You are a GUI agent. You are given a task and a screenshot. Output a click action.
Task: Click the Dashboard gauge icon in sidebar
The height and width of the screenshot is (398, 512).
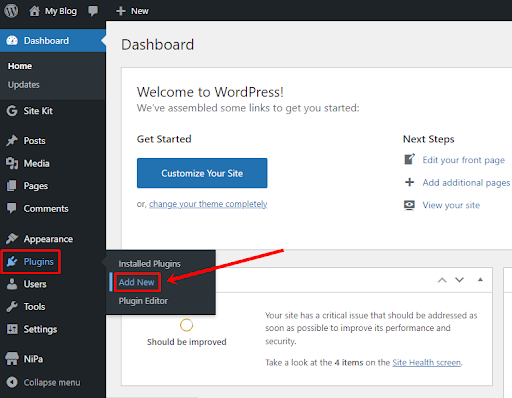pos(12,41)
